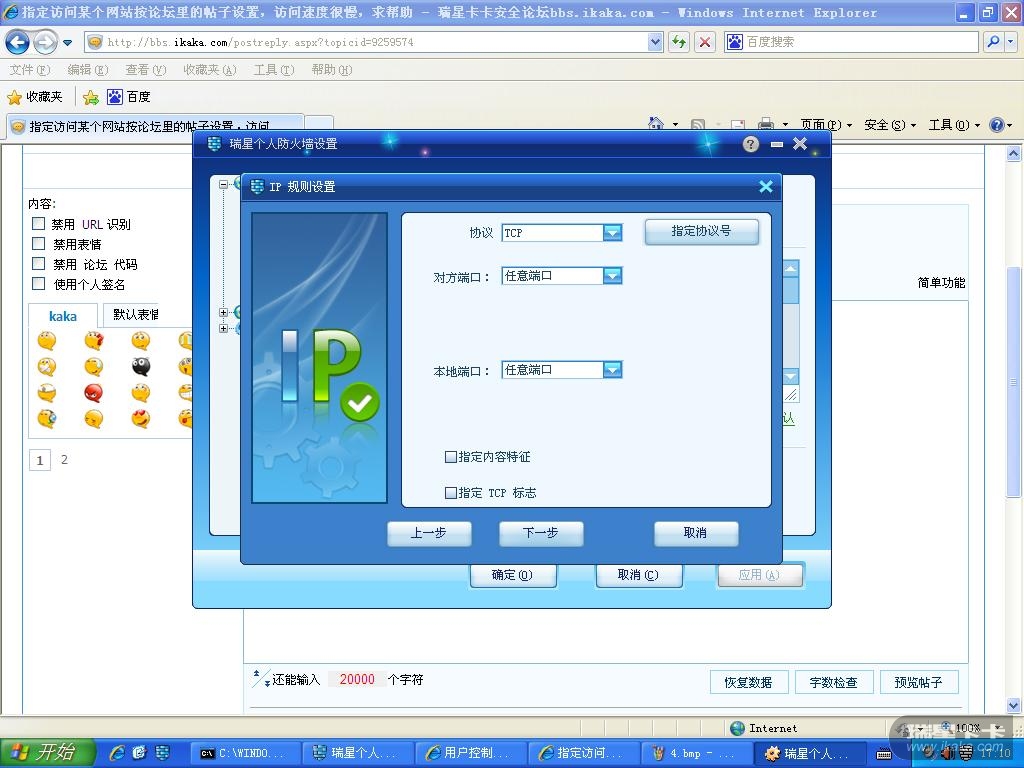Select the kaka emoticon tab

(x=63, y=316)
